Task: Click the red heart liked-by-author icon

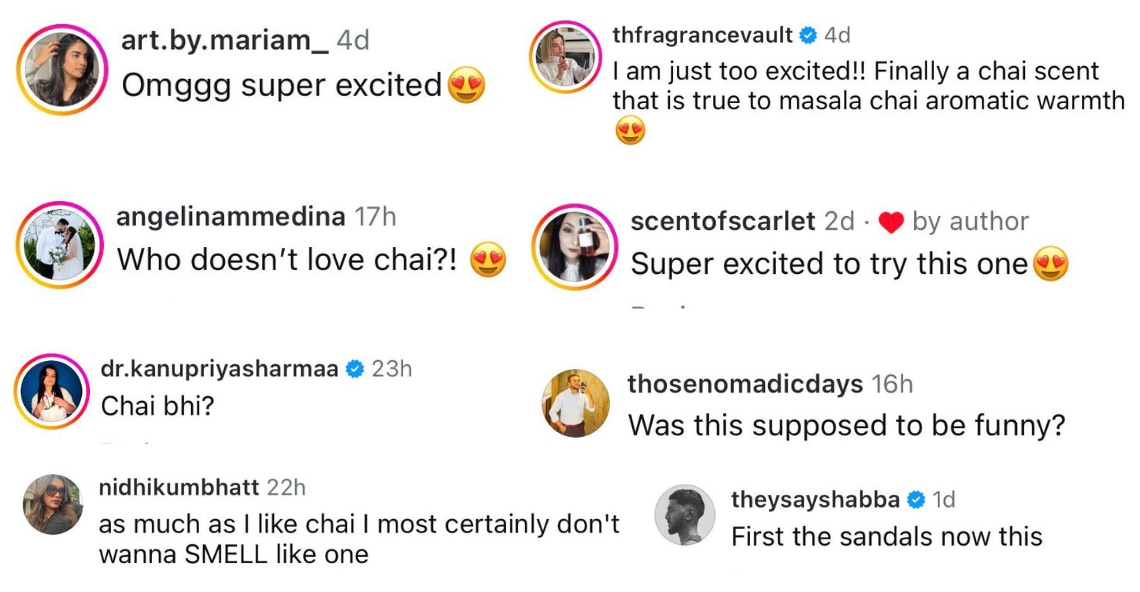Action: (891, 222)
